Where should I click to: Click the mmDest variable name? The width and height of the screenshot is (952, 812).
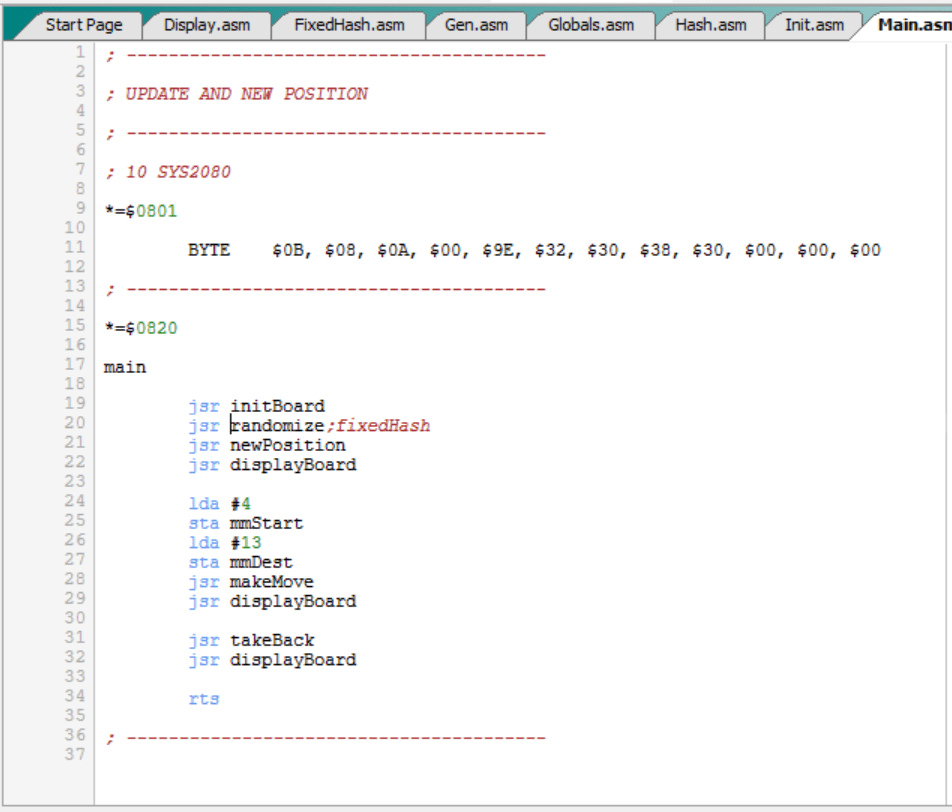pos(261,563)
